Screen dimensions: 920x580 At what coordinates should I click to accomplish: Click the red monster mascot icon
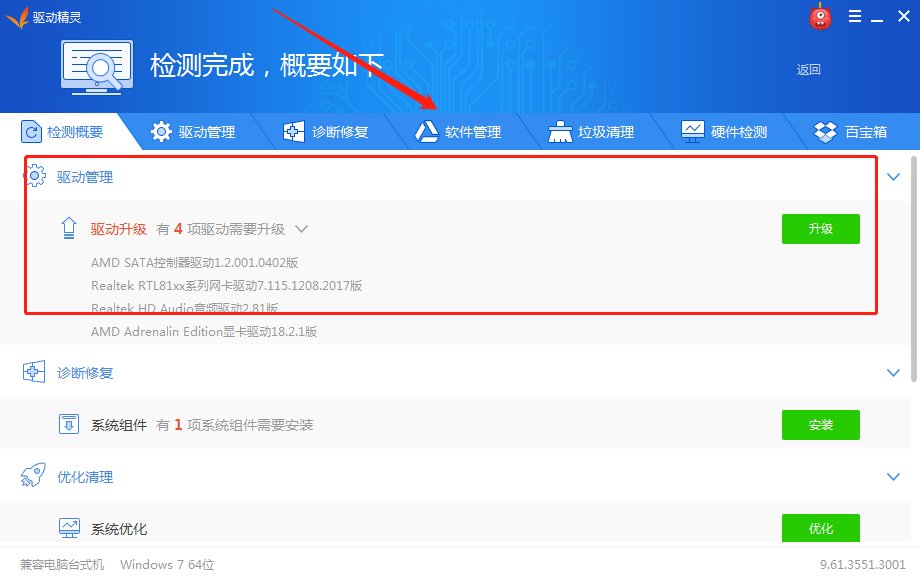tap(820, 16)
